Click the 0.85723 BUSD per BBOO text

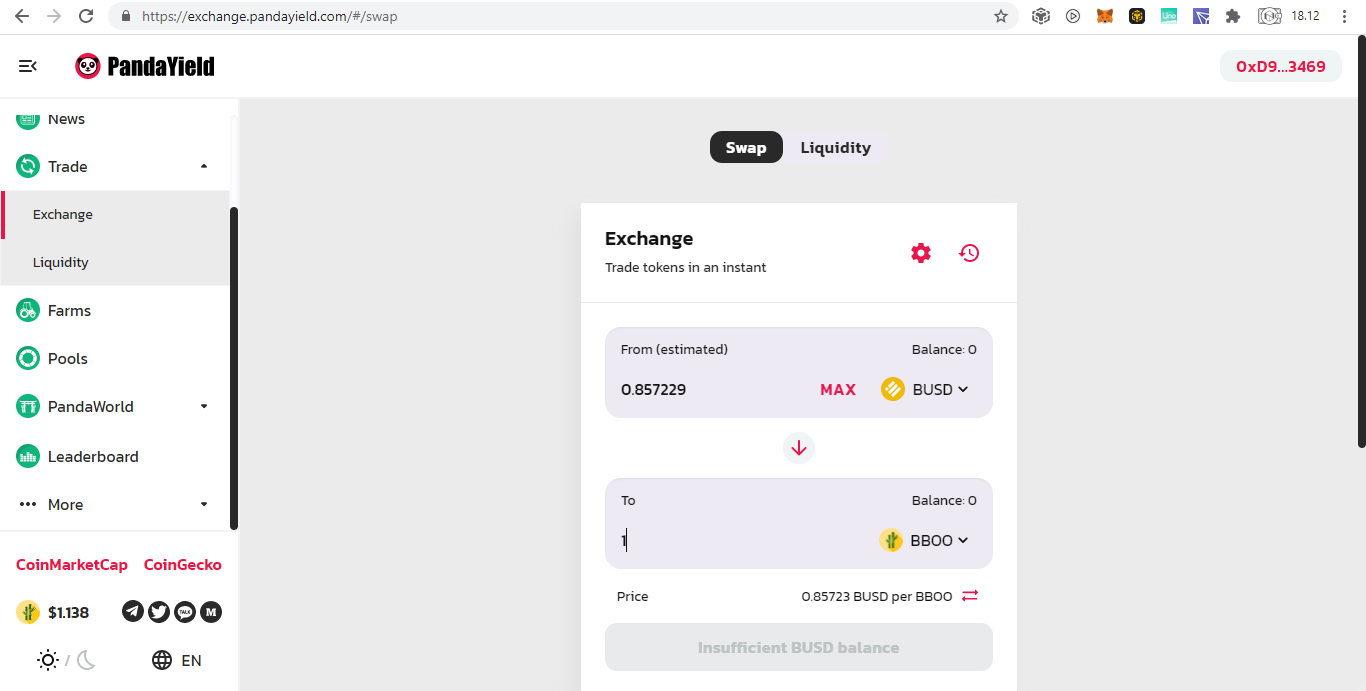click(x=877, y=596)
